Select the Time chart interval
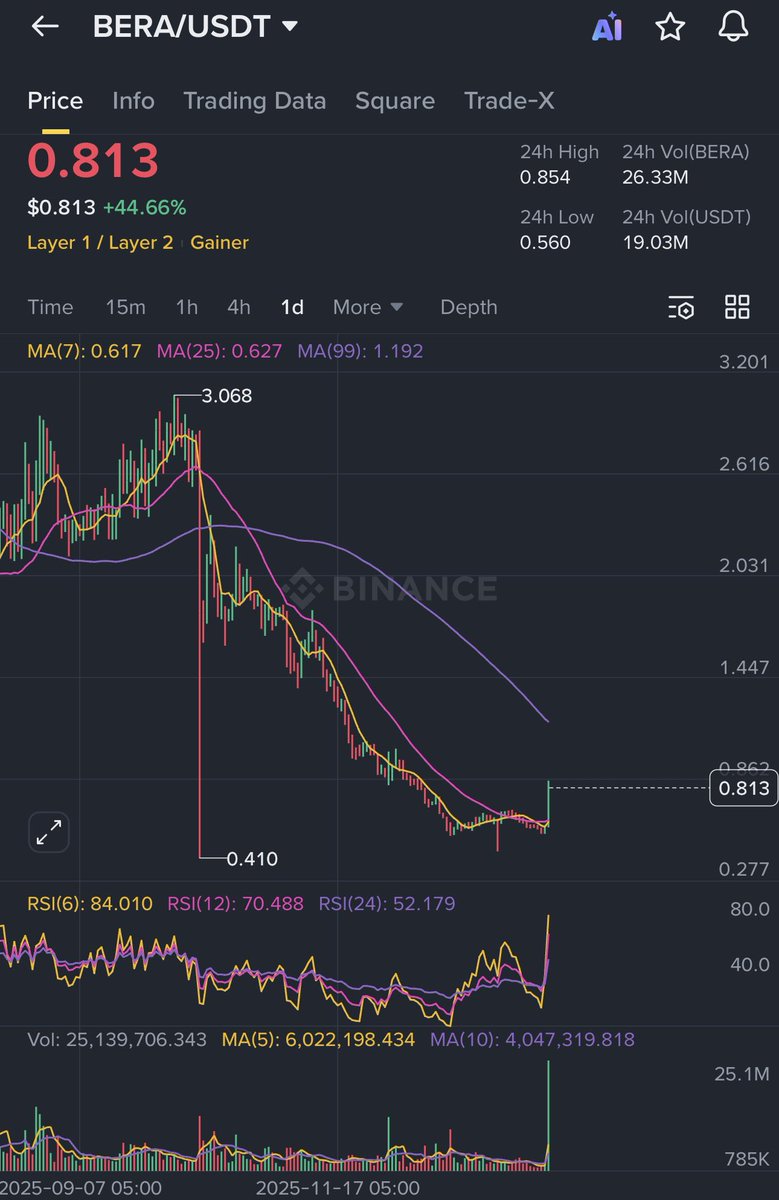The height and width of the screenshot is (1200, 779). click(50, 307)
